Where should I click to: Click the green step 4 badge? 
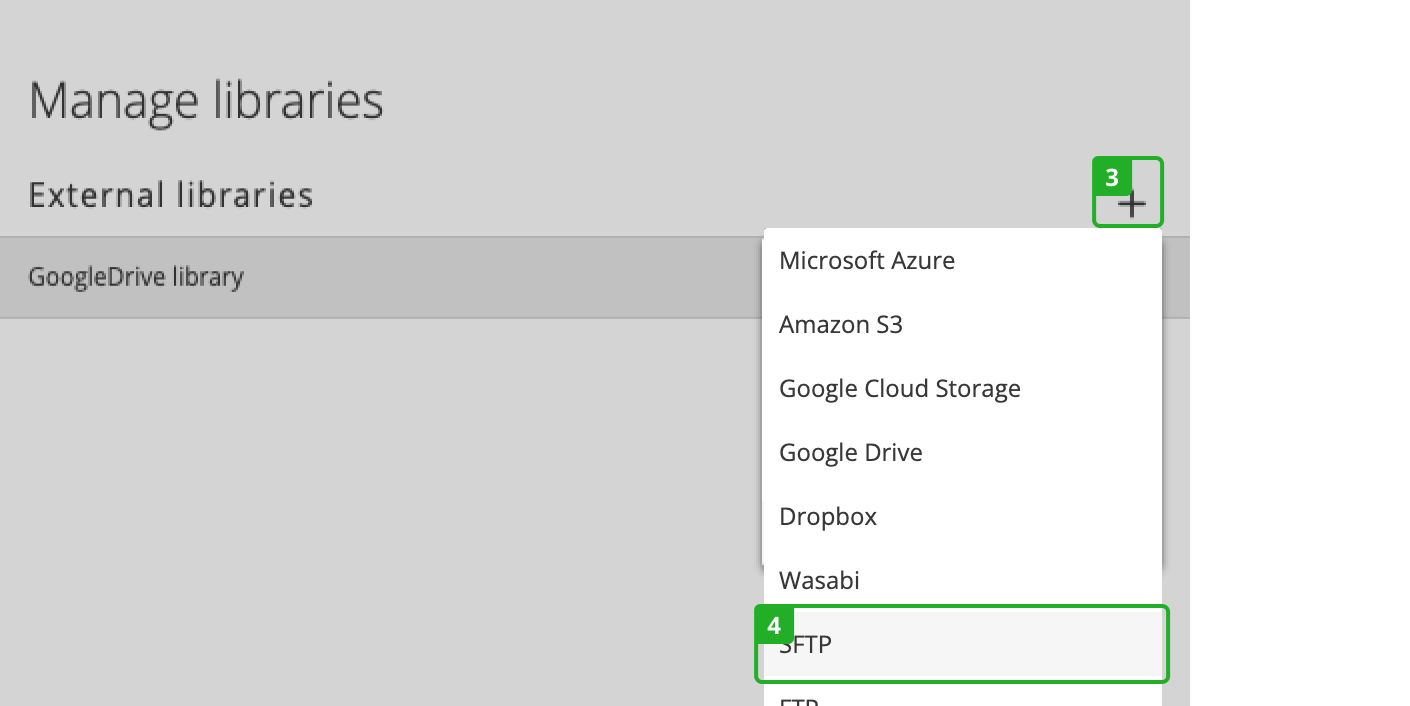(773, 623)
